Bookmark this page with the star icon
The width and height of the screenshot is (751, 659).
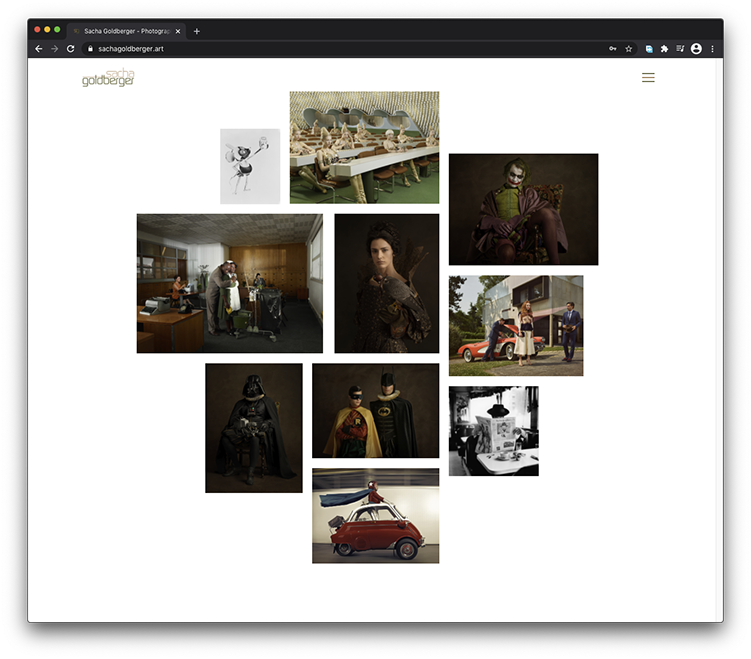point(629,48)
